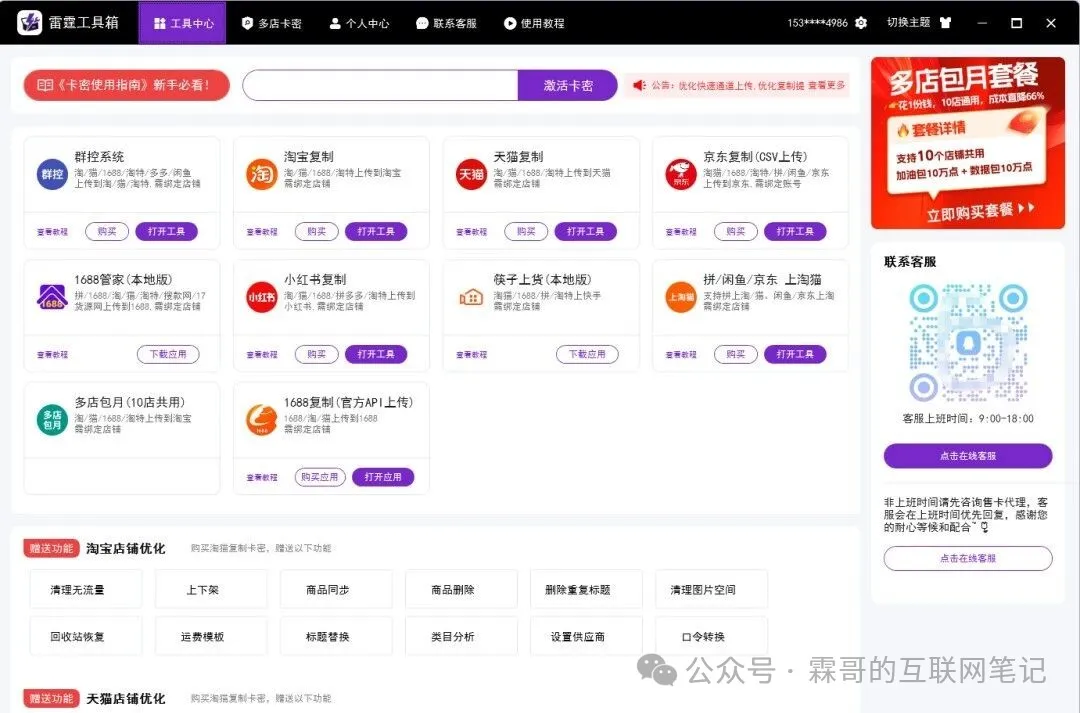Screen dimensions: 1080x713
Task: Open settings gear next to phone number
Action: (861, 23)
